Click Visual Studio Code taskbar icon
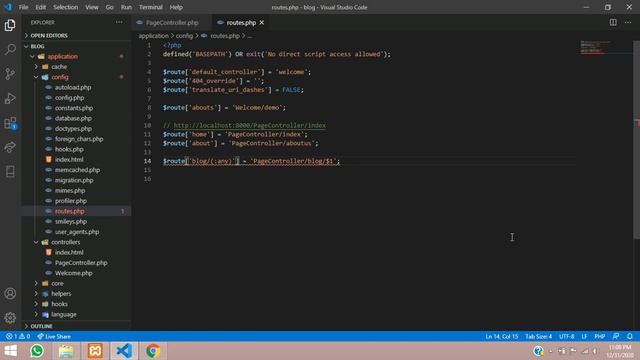Viewport: 640px width, 360px height. point(124,351)
